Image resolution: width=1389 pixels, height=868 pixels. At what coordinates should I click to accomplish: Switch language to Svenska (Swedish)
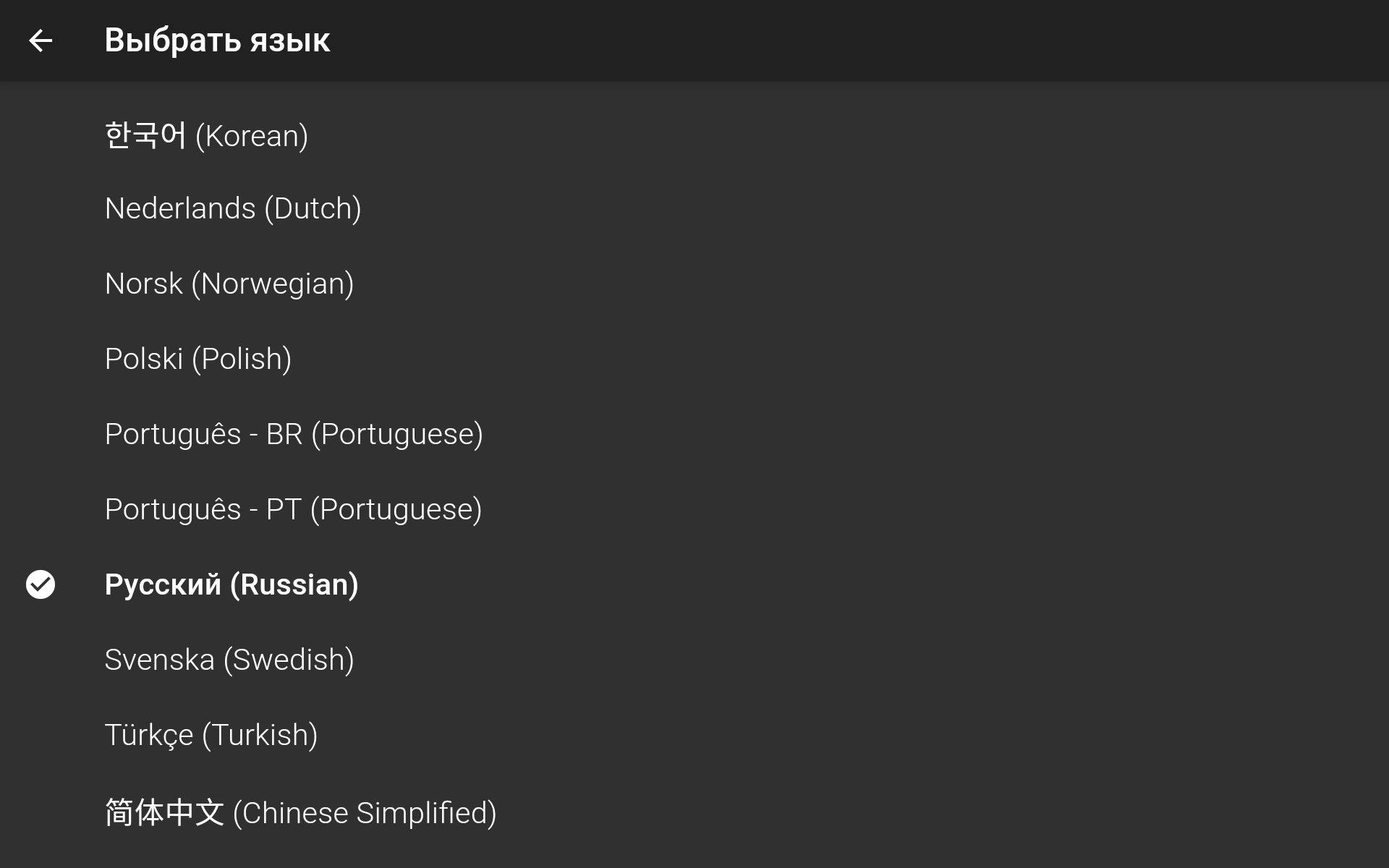[x=229, y=660]
